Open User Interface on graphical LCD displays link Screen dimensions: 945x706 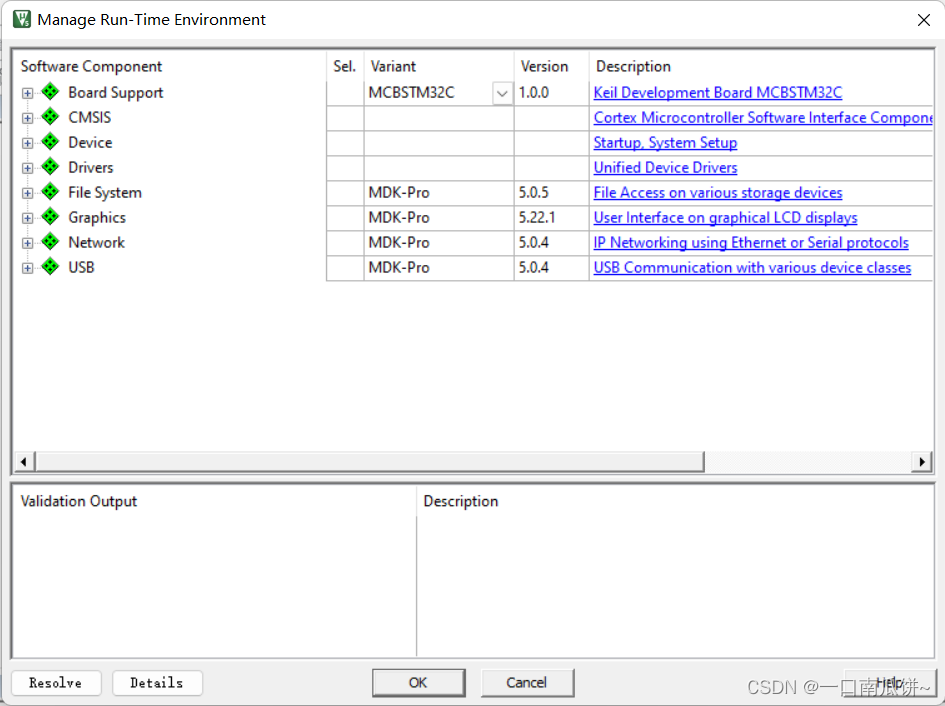tap(726, 218)
